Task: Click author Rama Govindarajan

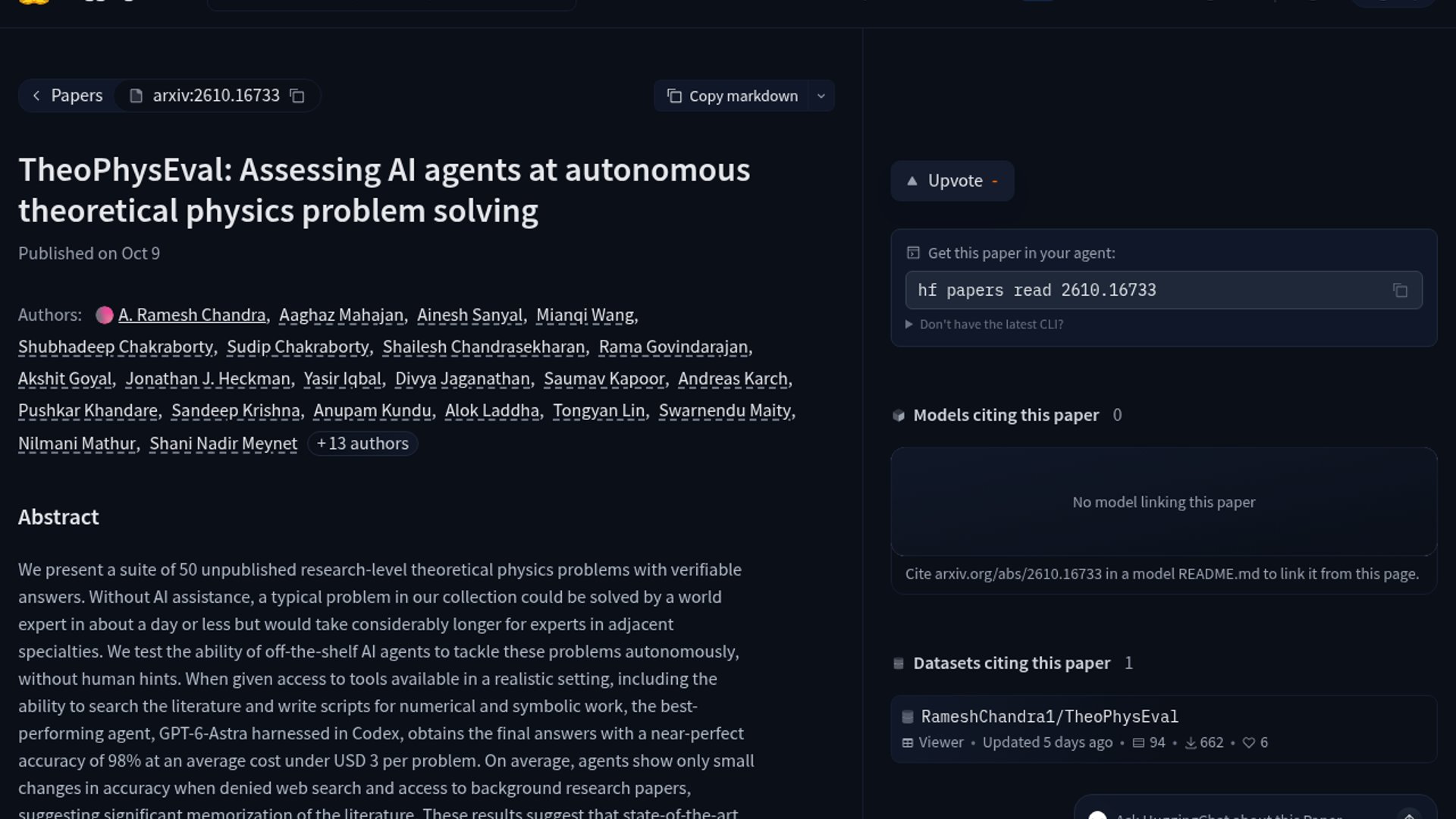Action: point(673,347)
